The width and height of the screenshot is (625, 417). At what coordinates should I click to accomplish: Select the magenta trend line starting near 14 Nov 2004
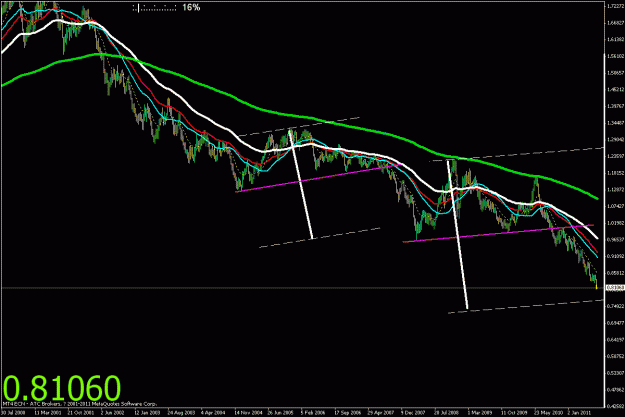click(318, 178)
